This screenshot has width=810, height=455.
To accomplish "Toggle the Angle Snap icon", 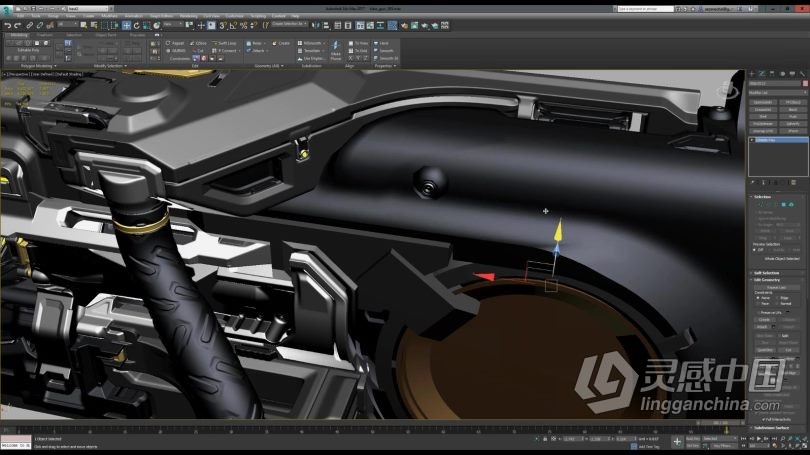I will 232,25.
